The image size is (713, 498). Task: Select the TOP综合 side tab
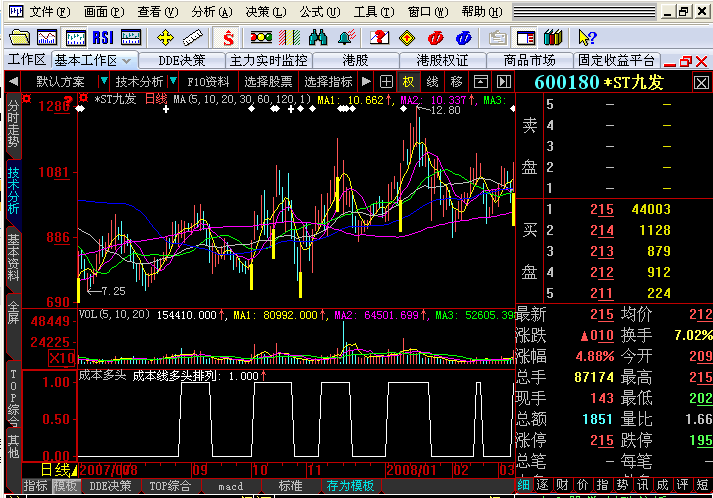click(x=13, y=397)
